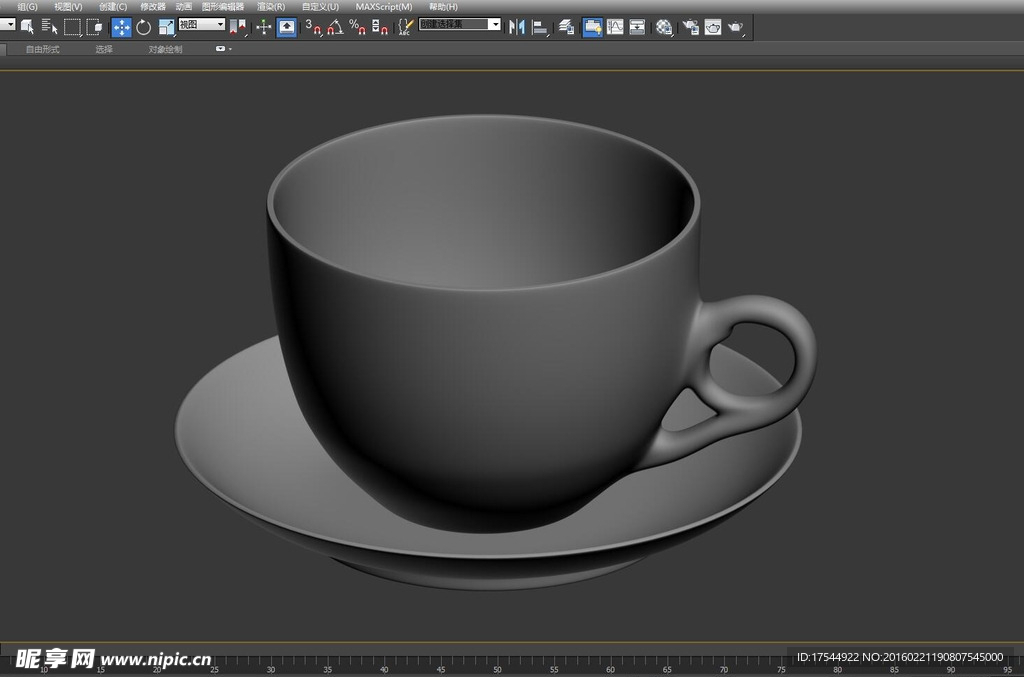Expand the reference coordinate system dropdown
Screen dimensions: 1024x677
220,24
